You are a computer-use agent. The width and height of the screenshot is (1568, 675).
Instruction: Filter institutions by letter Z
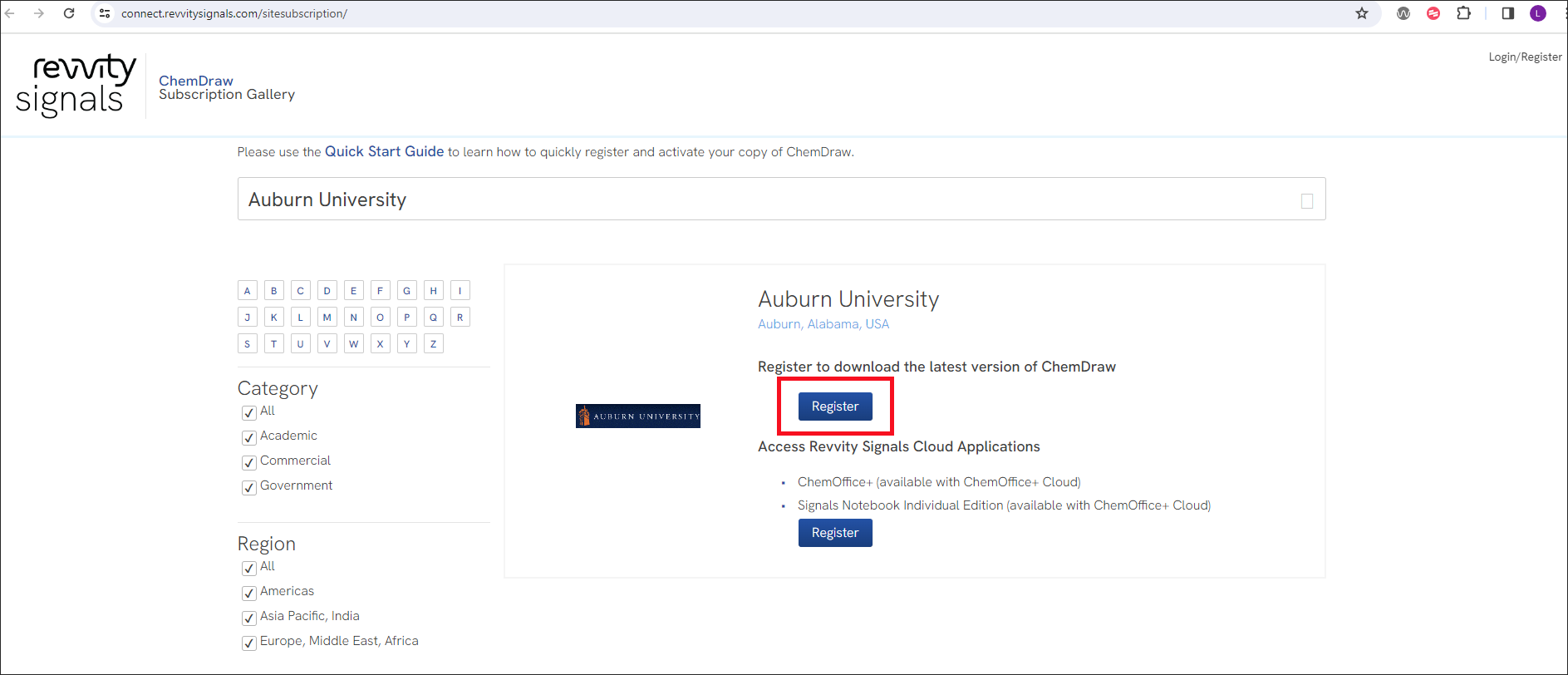pos(433,344)
